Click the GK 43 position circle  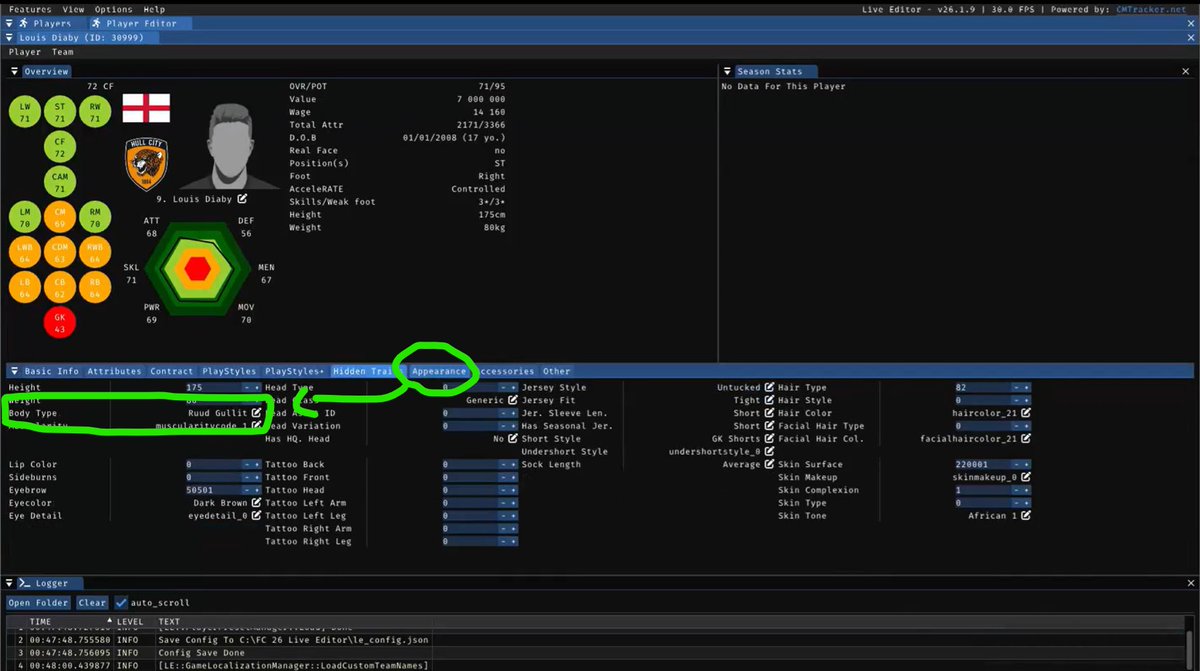pyautogui.click(x=60, y=324)
